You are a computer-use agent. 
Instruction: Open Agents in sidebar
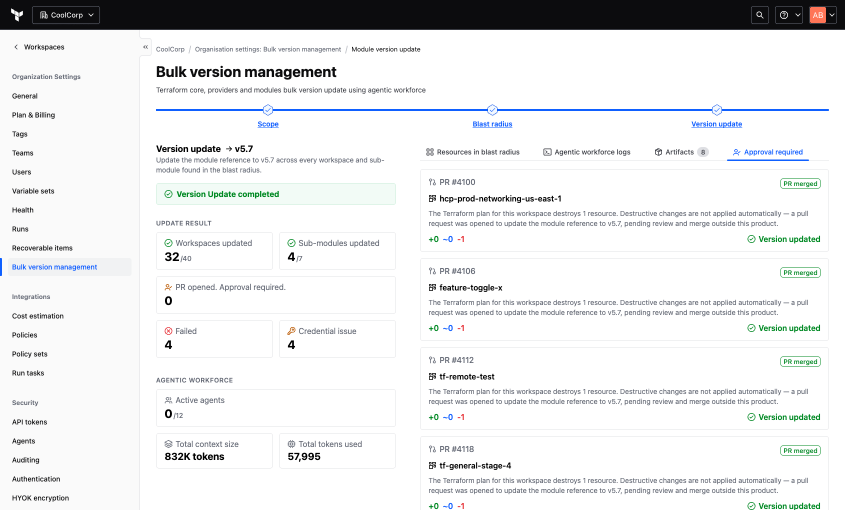click(x=23, y=441)
